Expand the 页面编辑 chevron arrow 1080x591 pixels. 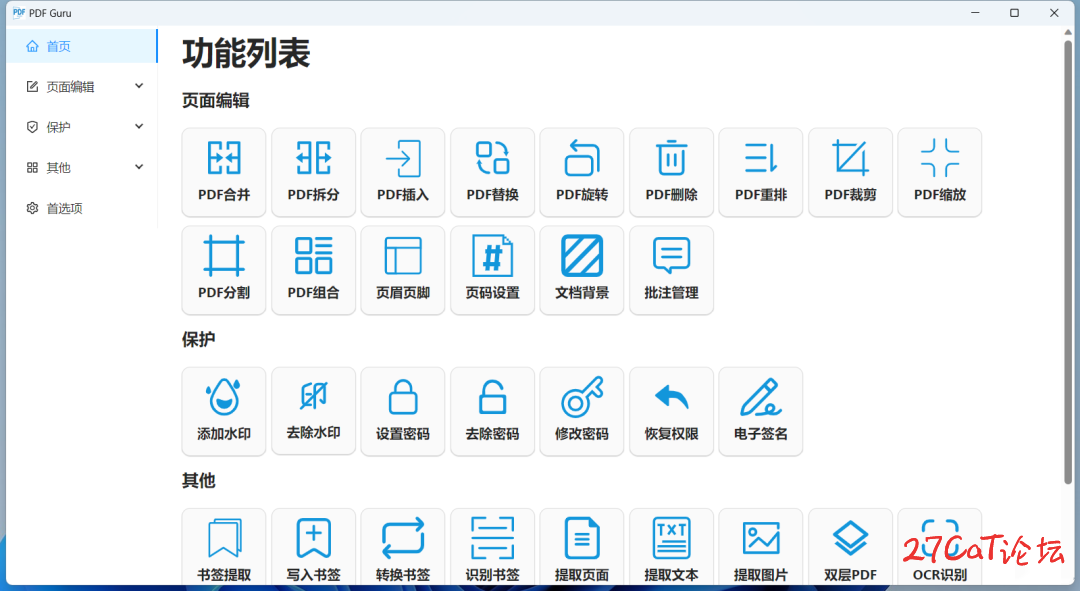(x=139, y=86)
